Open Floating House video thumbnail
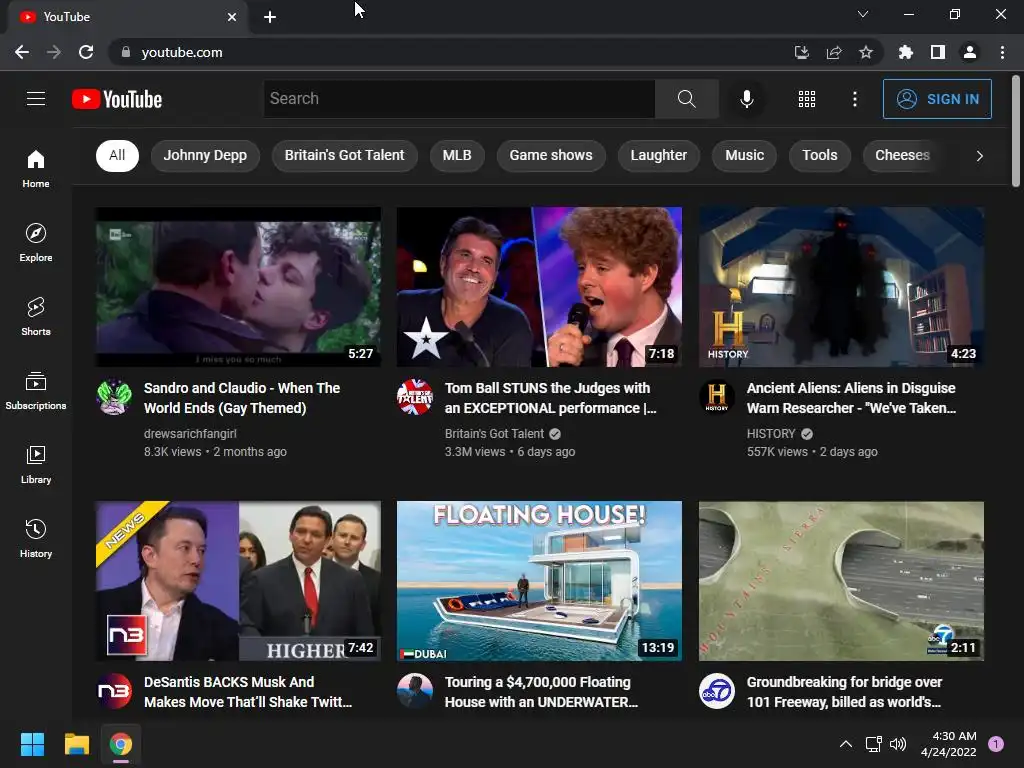The image size is (1024, 768). (539, 581)
